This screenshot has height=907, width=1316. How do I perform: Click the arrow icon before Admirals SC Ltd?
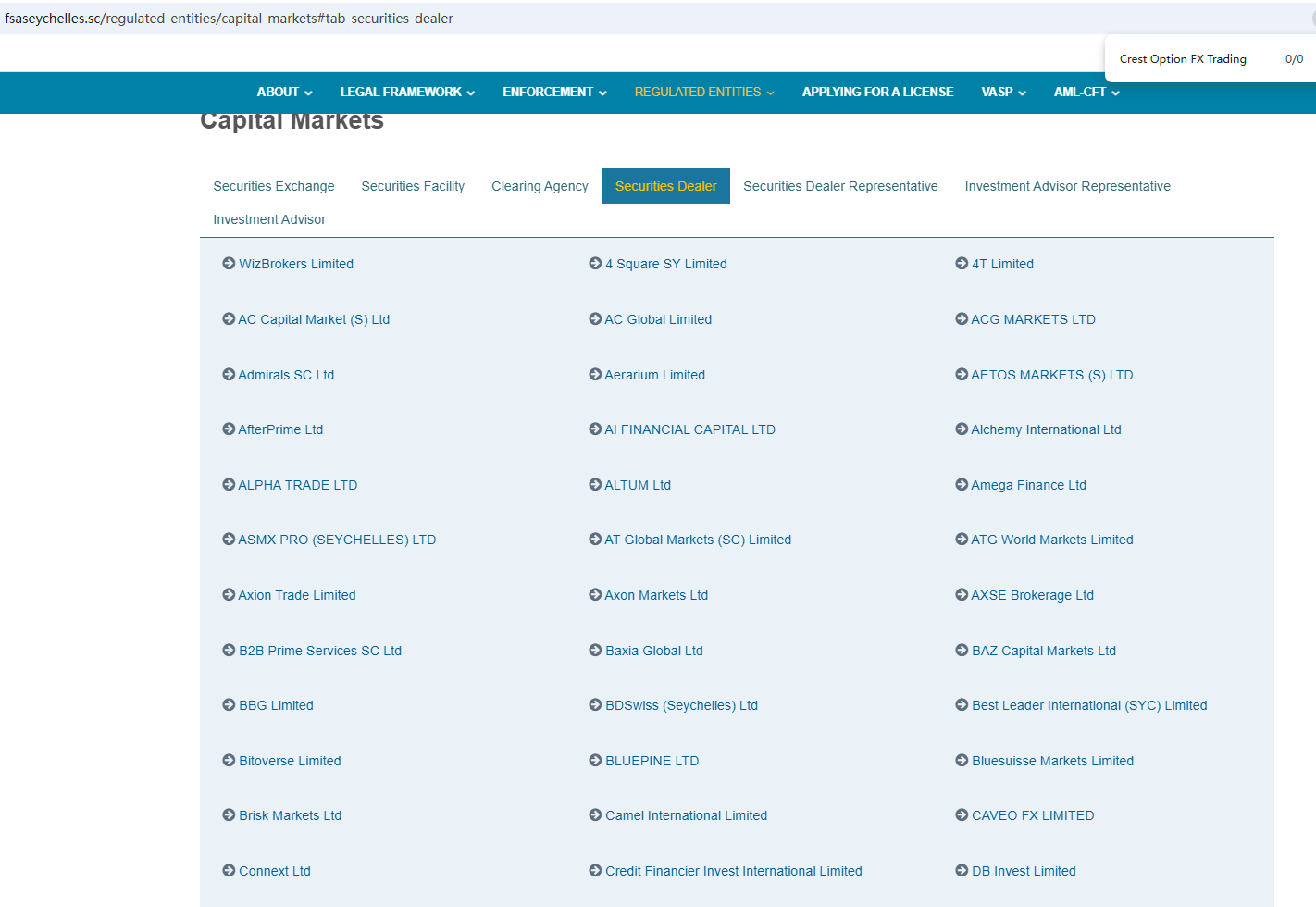pyautogui.click(x=229, y=375)
